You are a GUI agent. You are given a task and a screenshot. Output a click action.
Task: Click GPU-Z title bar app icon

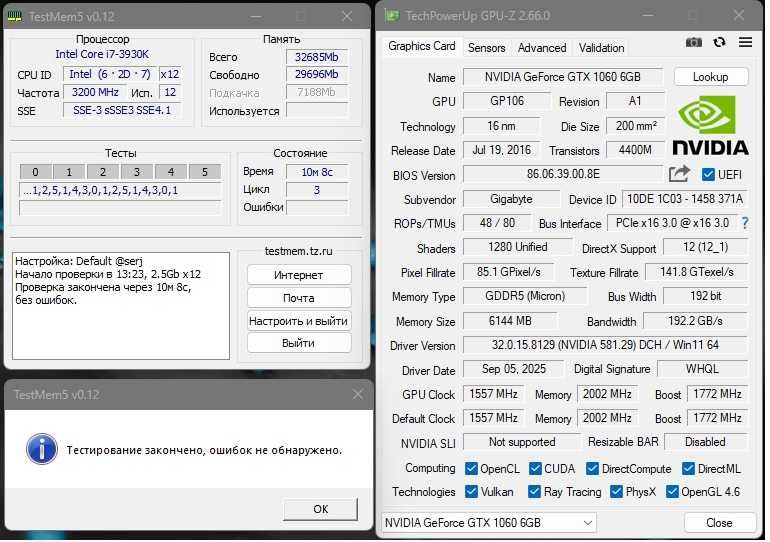[x=392, y=16]
